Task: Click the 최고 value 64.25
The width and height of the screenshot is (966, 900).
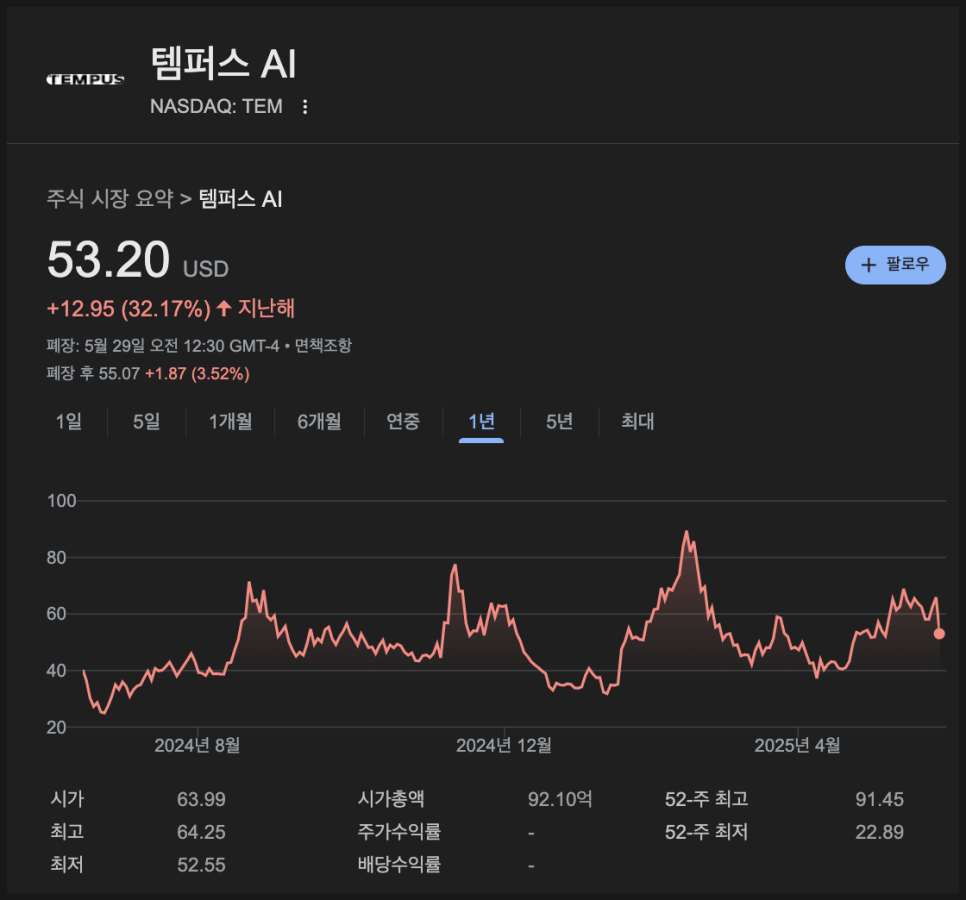Action: point(201,832)
